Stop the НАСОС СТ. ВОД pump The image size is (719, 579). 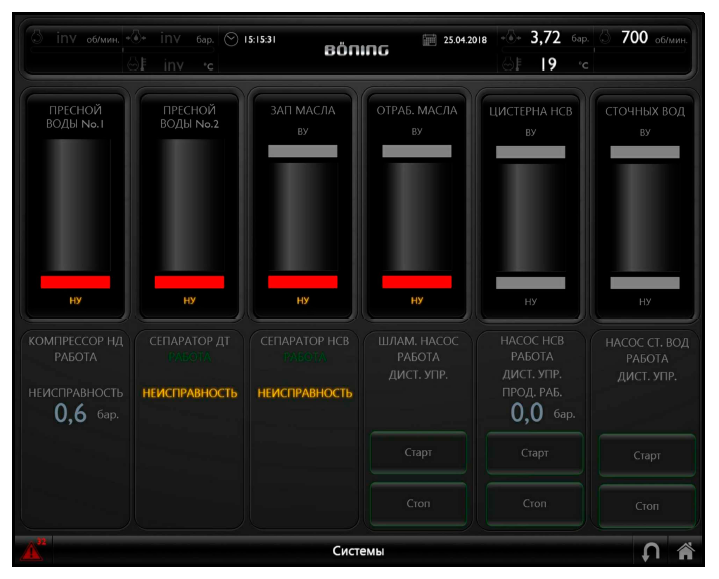647,506
